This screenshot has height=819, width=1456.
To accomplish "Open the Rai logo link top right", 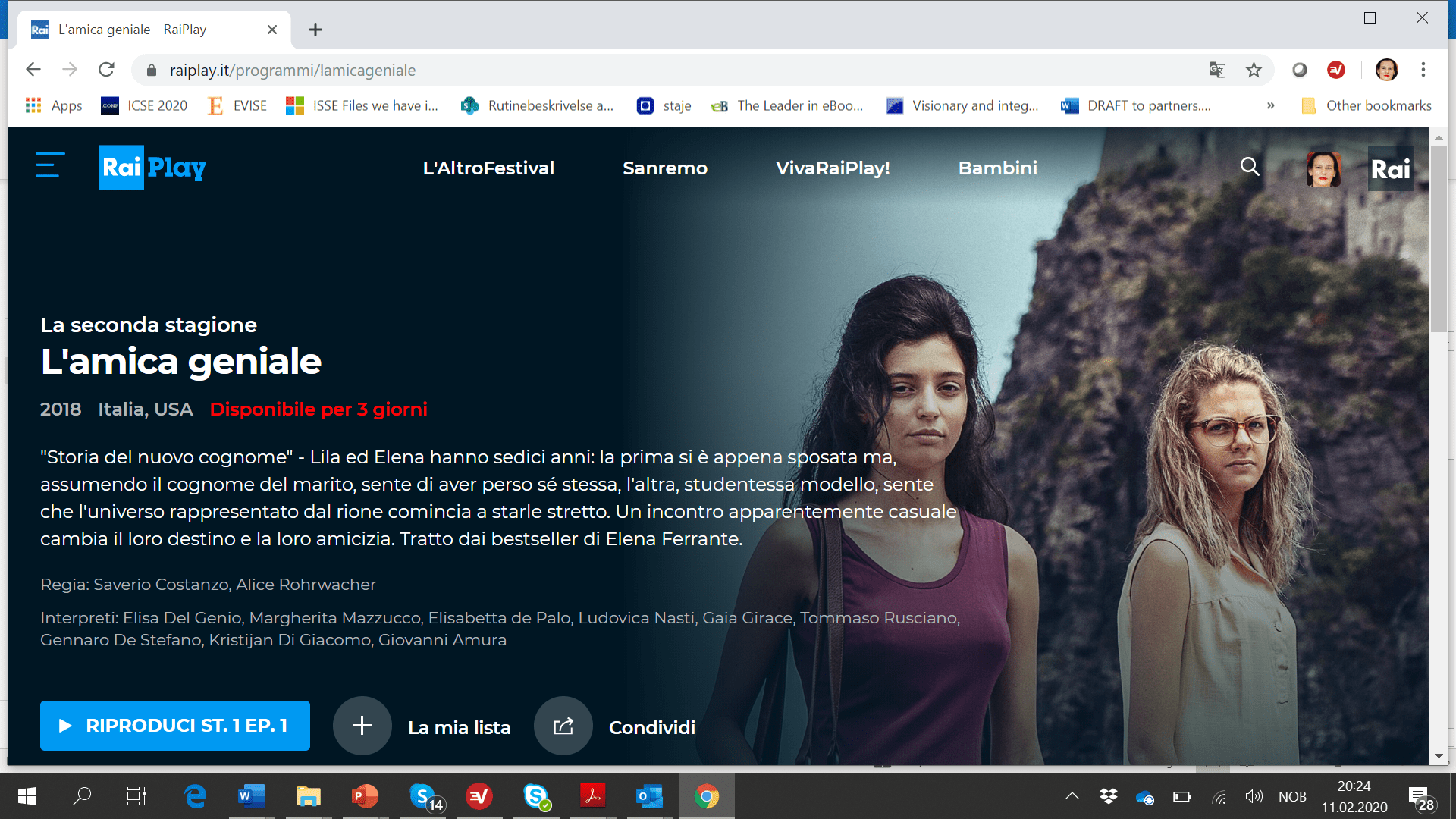I will (1391, 169).
